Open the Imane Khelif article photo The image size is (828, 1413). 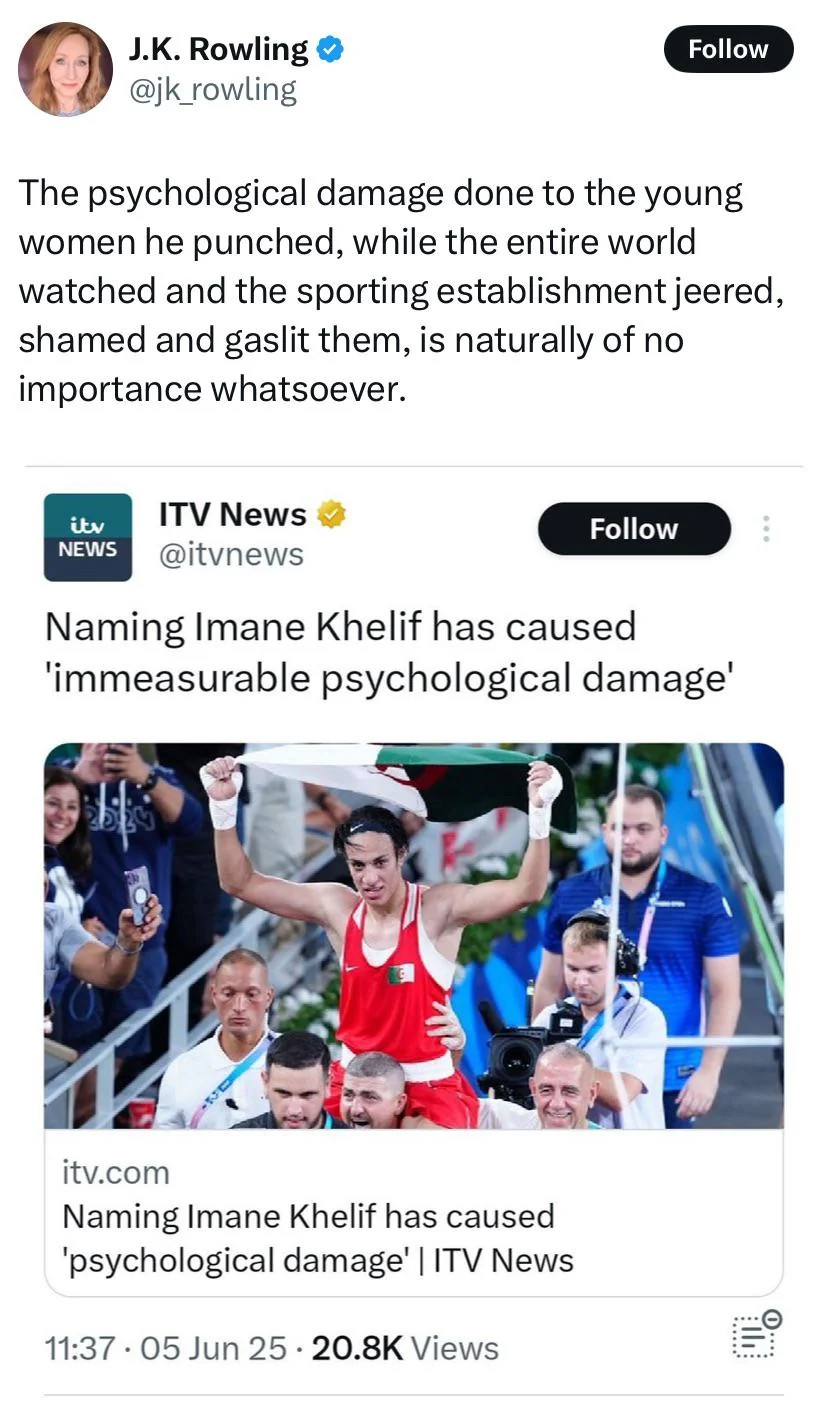pyautogui.click(x=414, y=936)
